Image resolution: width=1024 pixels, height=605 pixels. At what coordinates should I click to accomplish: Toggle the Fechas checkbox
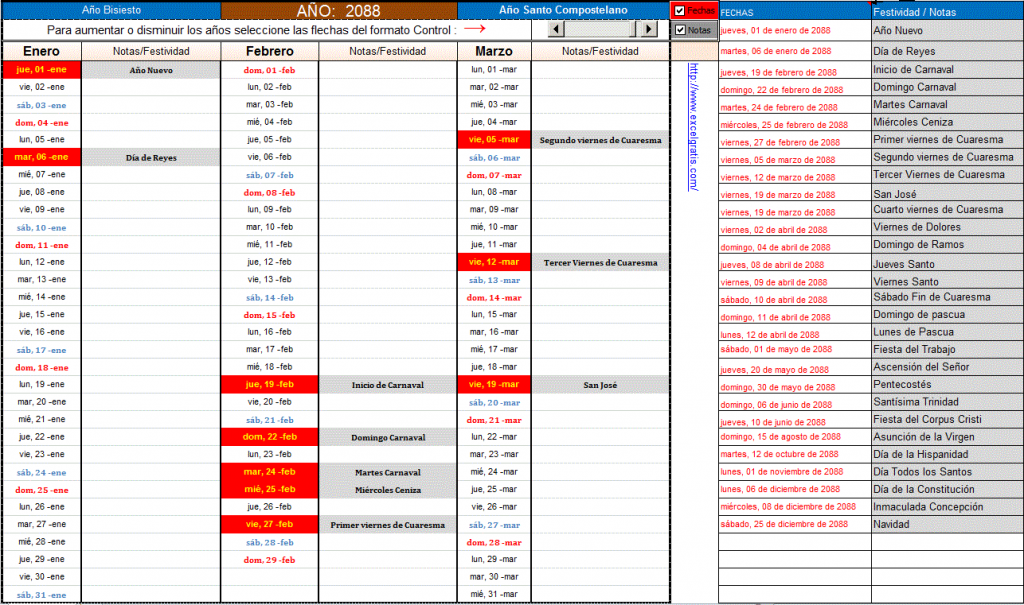[680, 10]
